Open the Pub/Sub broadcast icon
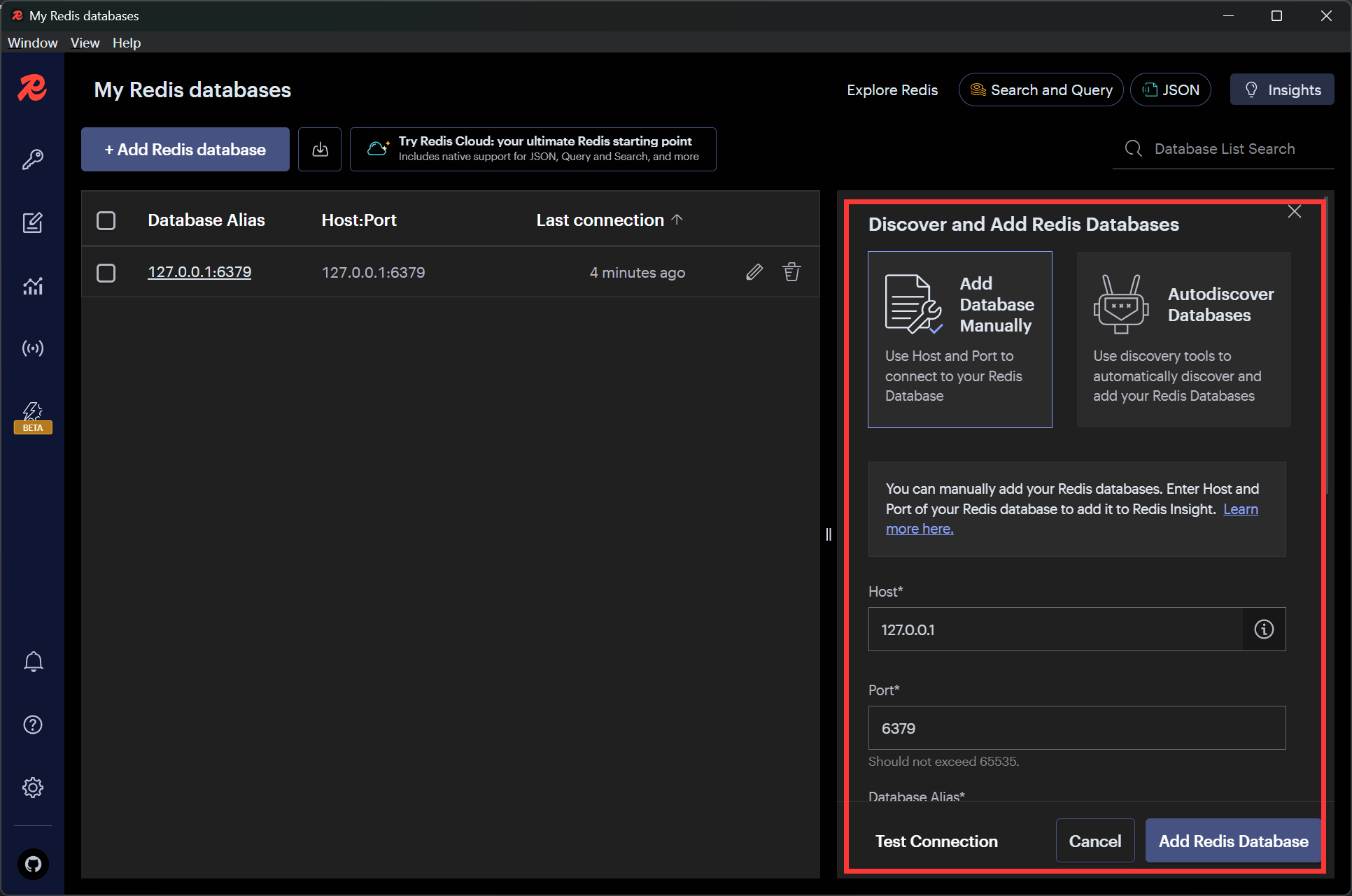 point(33,348)
